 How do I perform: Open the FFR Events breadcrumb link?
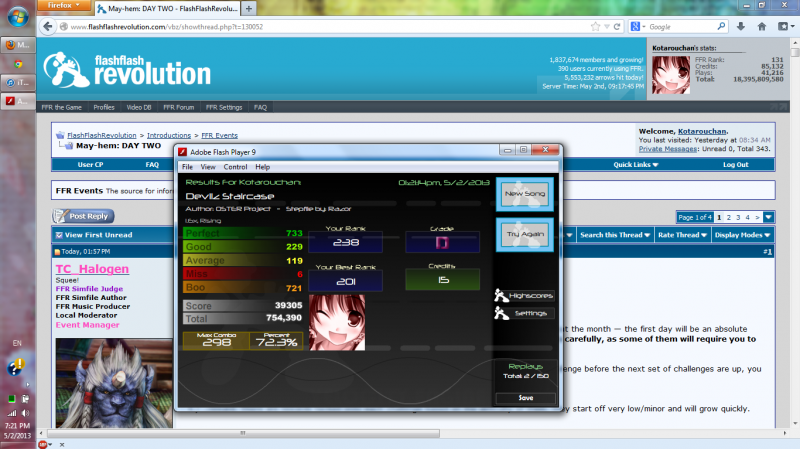(219, 135)
